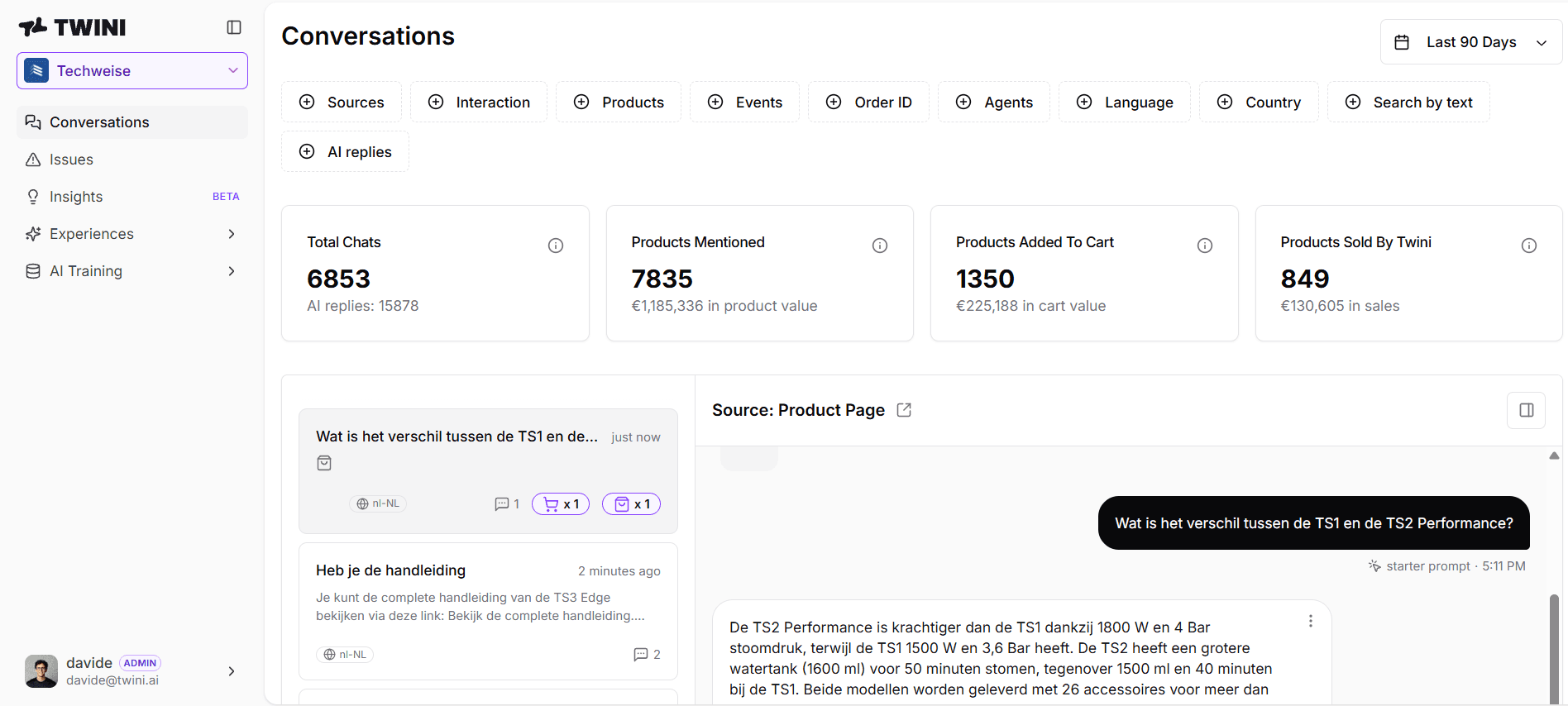
Task: Add a Sources filter
Action: (x=342, y=103)
